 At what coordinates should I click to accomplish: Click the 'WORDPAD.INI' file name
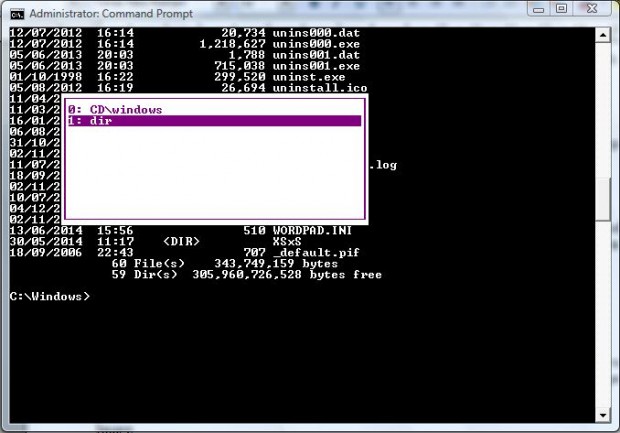coord(312,231)
